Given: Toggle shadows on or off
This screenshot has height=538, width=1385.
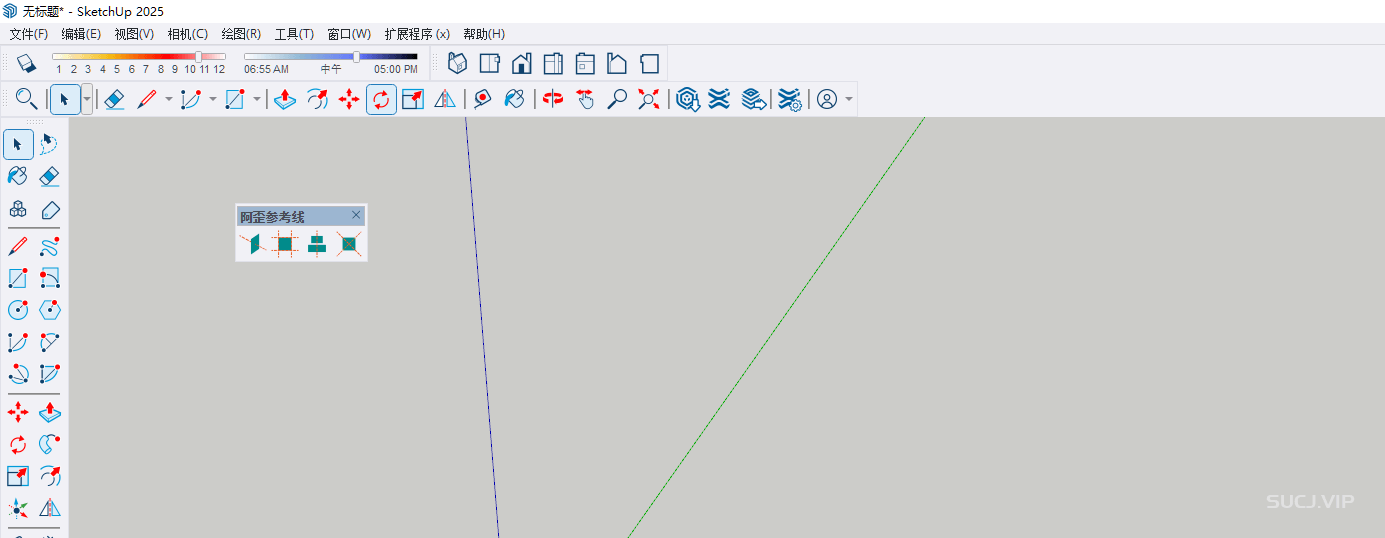Looking at the screenshot, I should tap(26, 64).
